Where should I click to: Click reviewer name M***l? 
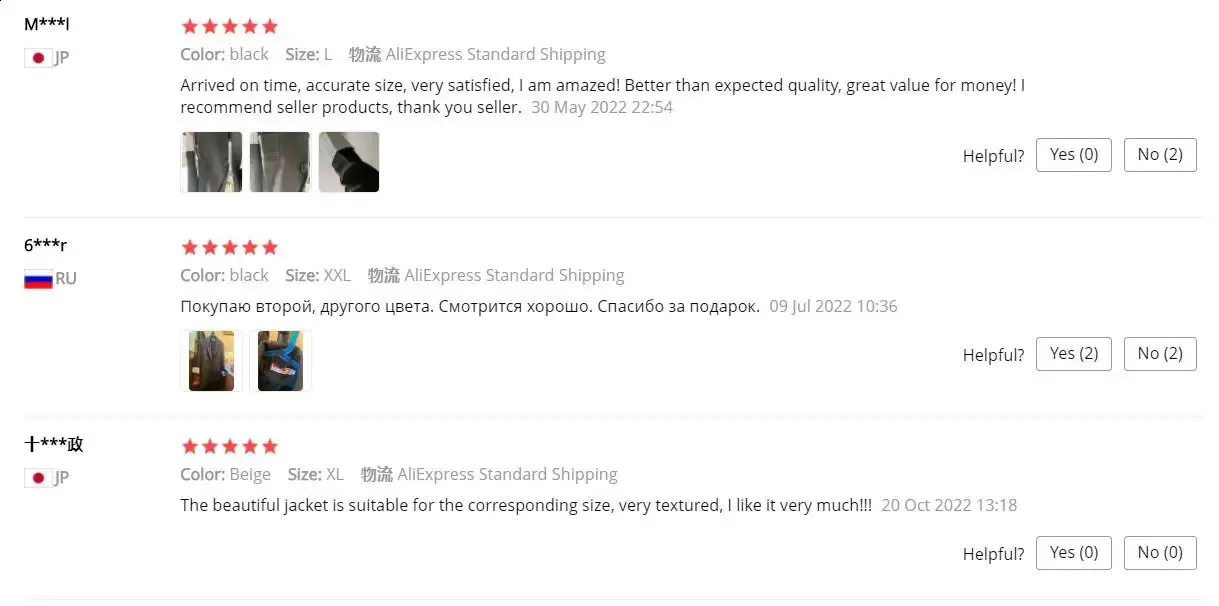(x=46, y=24)
